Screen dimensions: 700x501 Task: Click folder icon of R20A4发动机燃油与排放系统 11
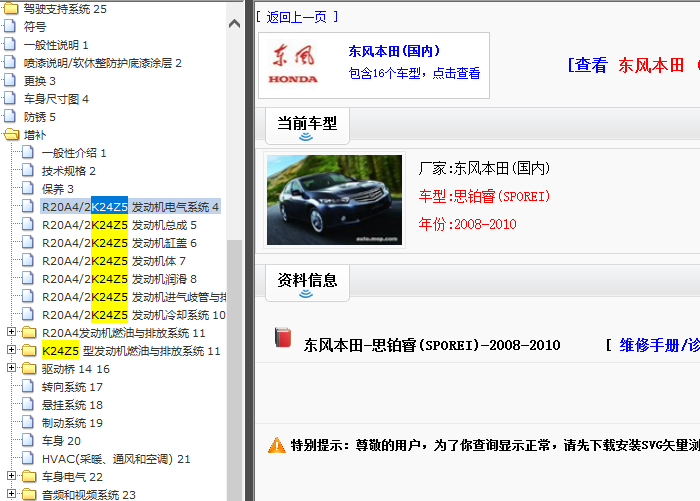click(29, 333)
